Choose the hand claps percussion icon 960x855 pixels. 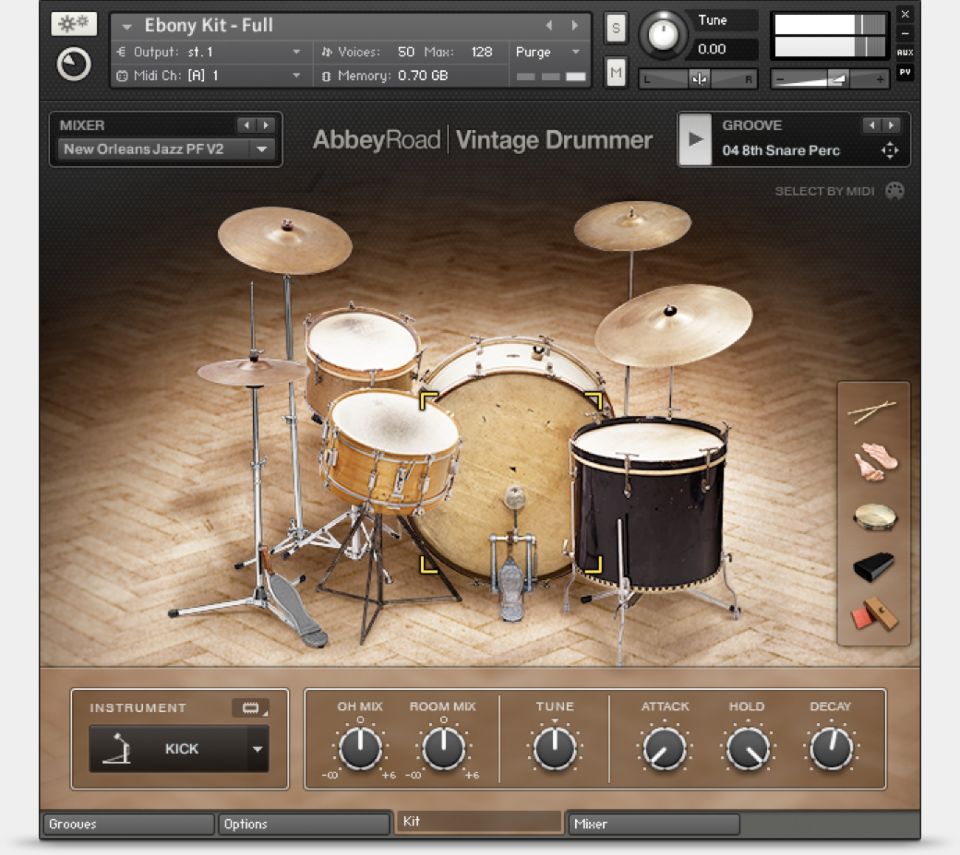[x=874, y=463]
